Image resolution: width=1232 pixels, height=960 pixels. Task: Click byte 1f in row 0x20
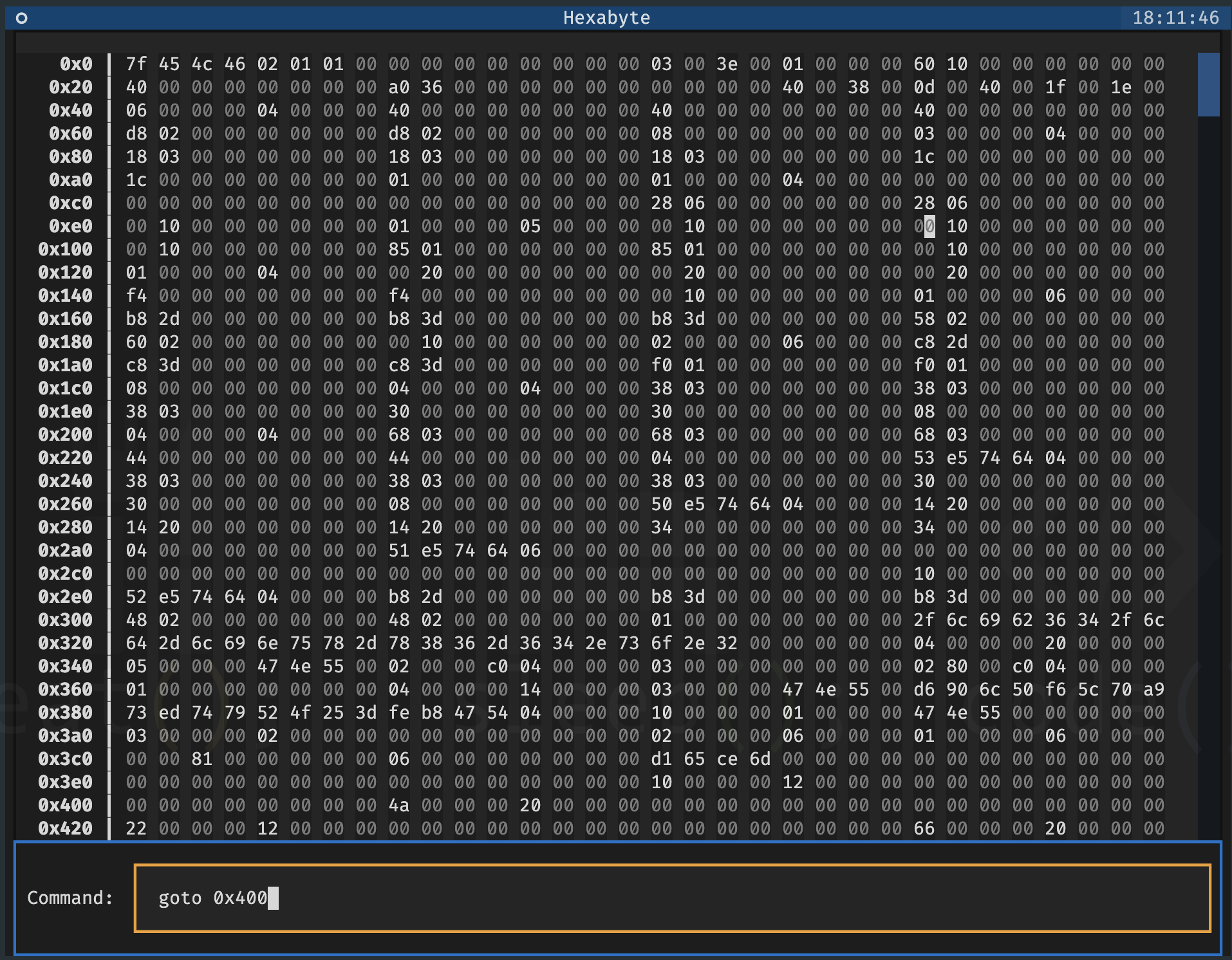tap(1056, 87)
